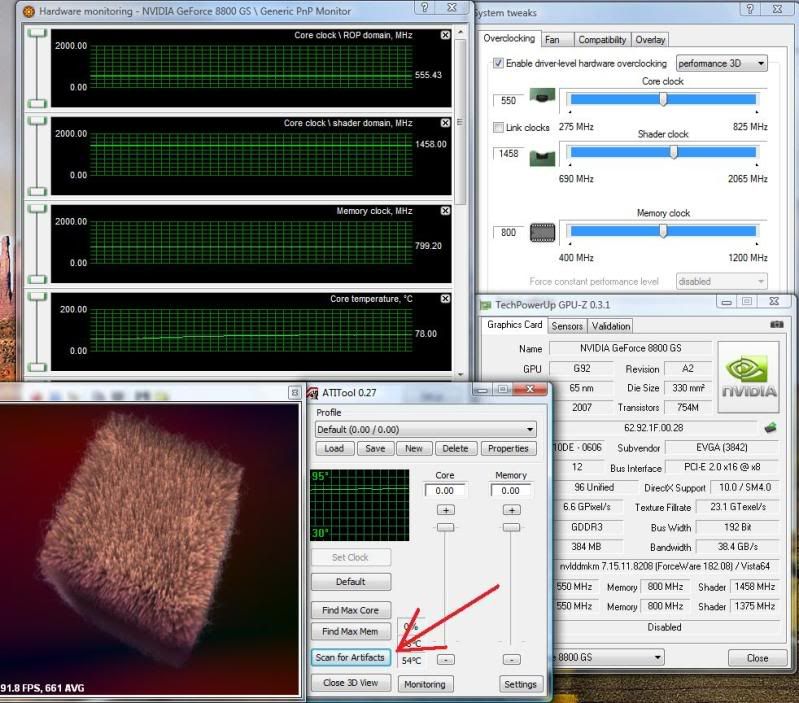The height and width of the screenshot is (703, 799).
Task: Disable driver-level hardware overclocking checkbox
Action: click(499, 64)
